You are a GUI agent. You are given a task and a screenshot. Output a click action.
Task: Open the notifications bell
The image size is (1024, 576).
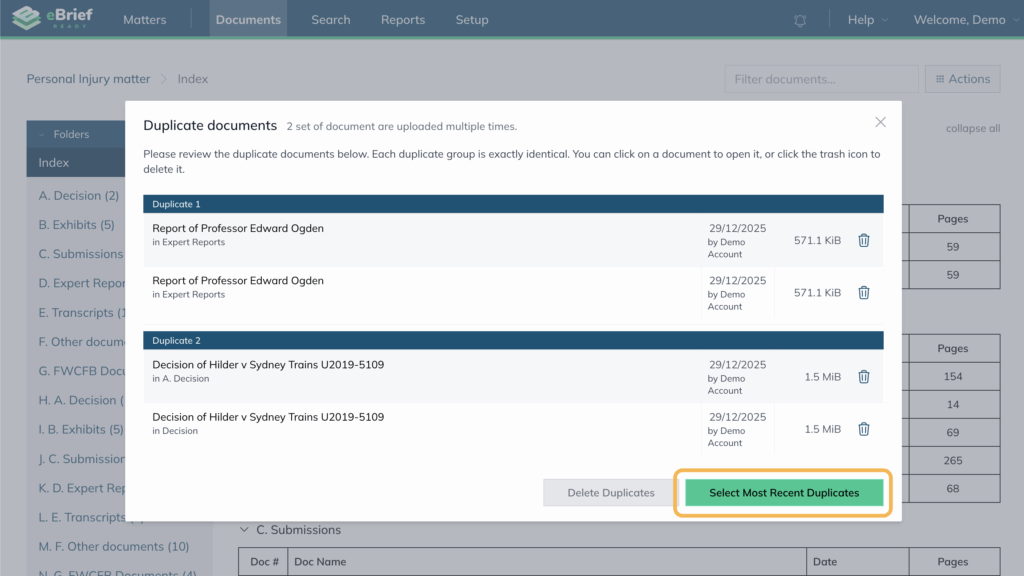(800, 20)
